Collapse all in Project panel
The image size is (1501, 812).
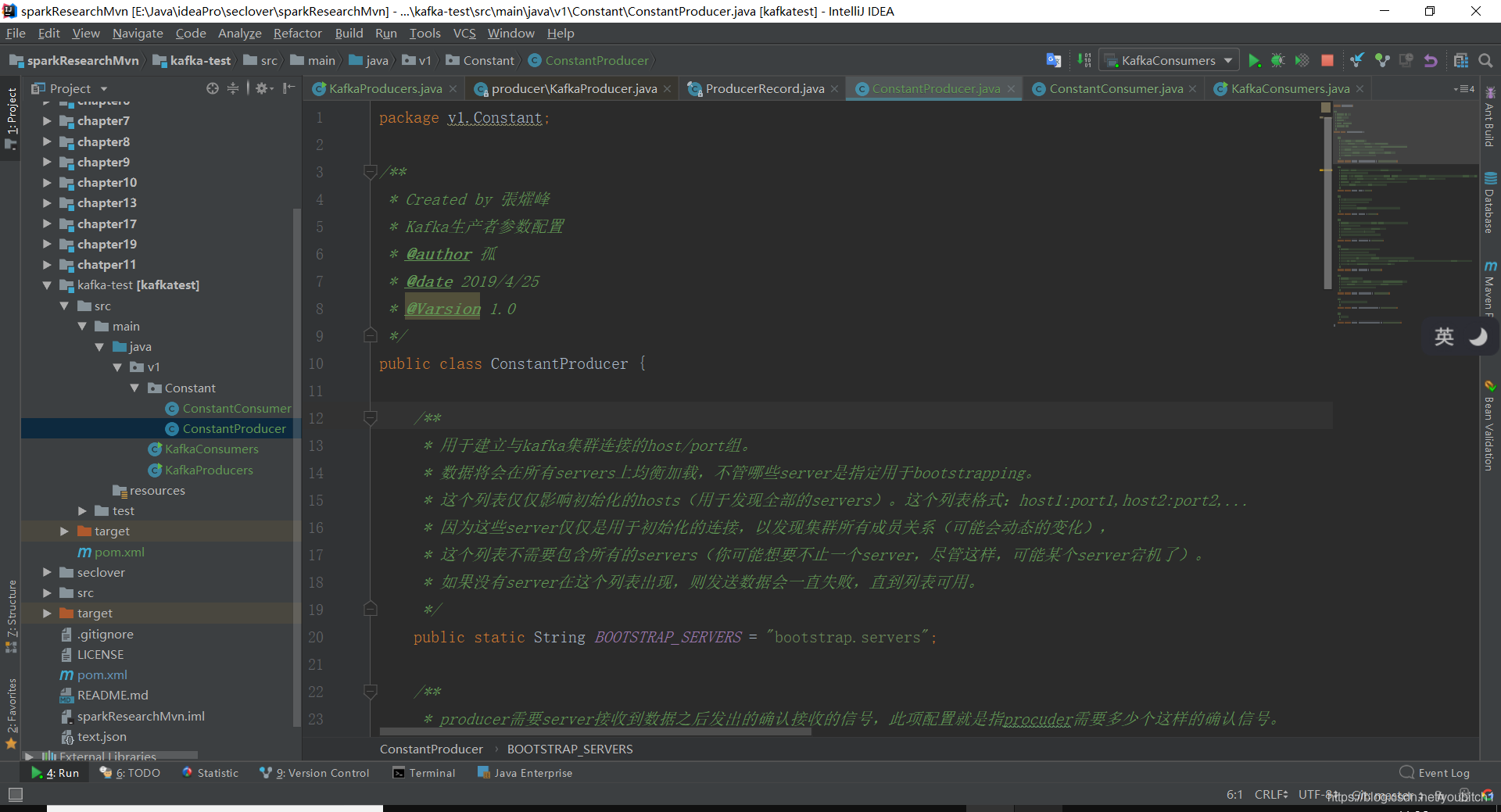pyautogui.click(x=233, y=88)
